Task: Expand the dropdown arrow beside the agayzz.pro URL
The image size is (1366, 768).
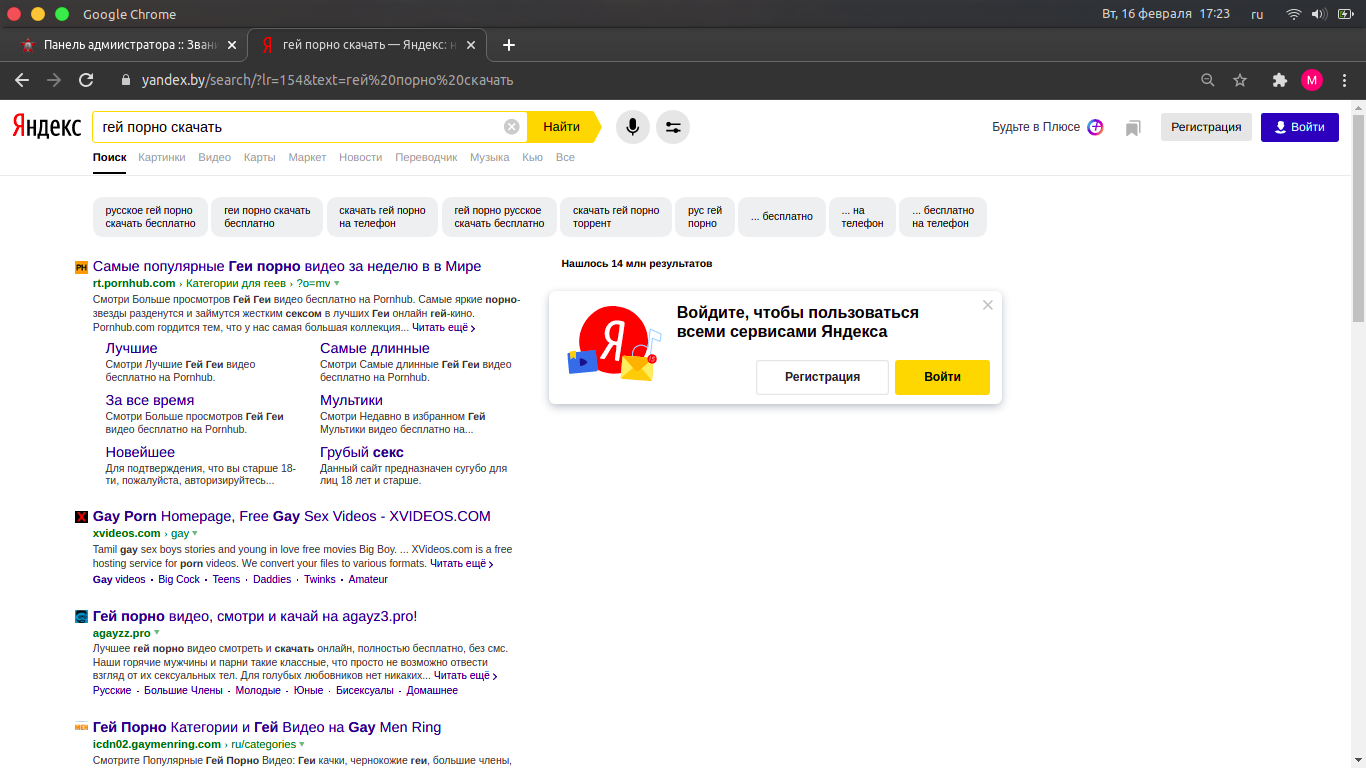Action: click(157, 633)
